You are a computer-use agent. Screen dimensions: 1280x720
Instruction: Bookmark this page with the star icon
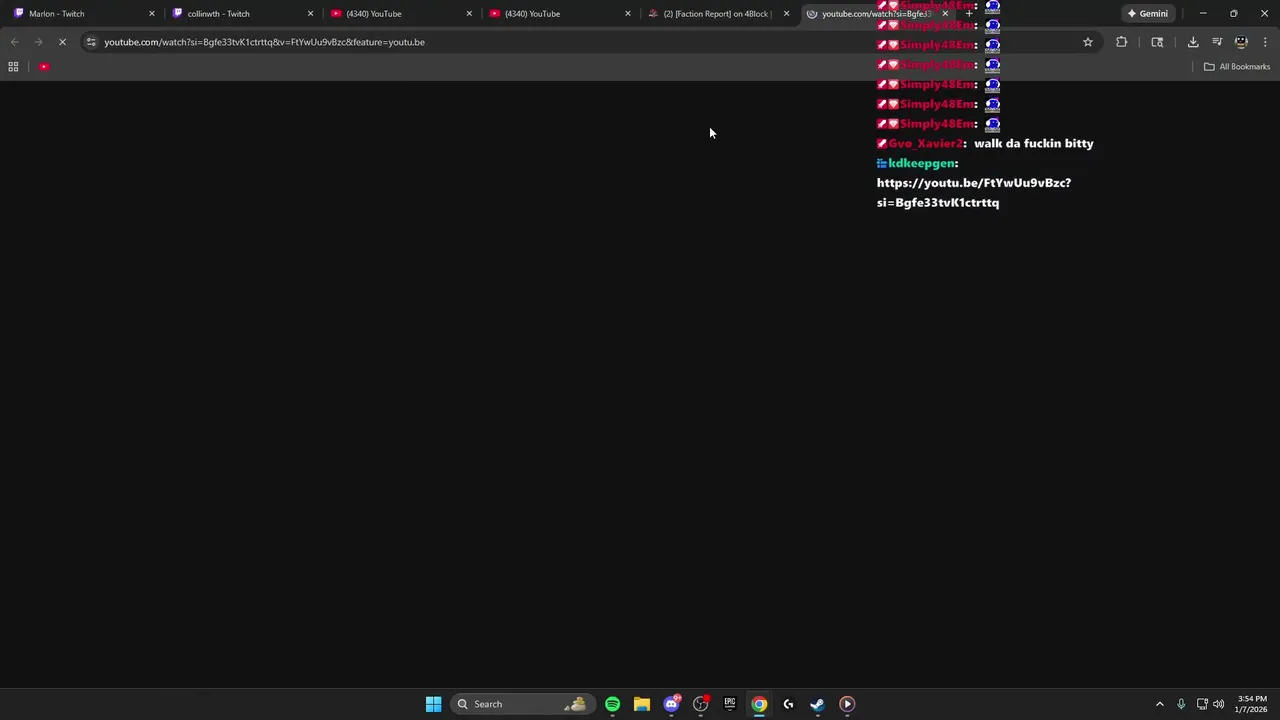point(1088,42)
